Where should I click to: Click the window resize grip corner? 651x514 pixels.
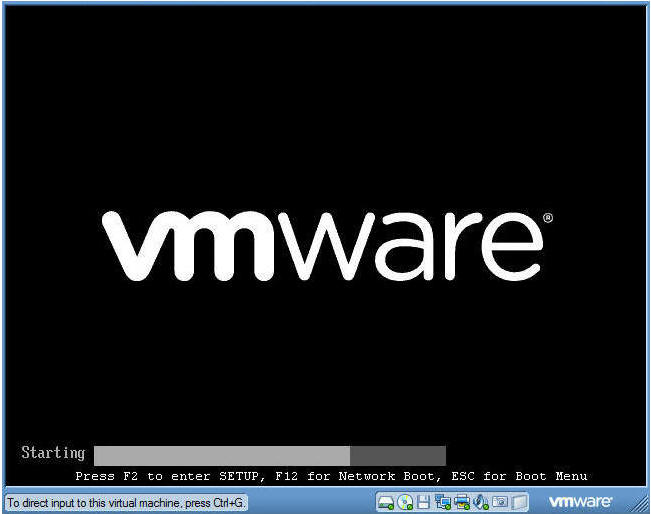coord(641,504)
